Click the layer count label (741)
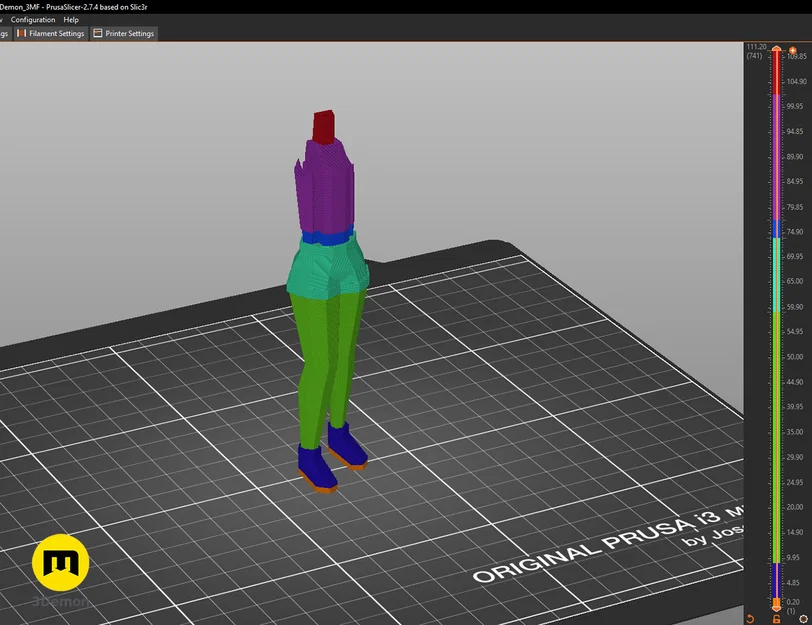The width and height of the screenshot is (812, 625). click(x=753, y=55)
